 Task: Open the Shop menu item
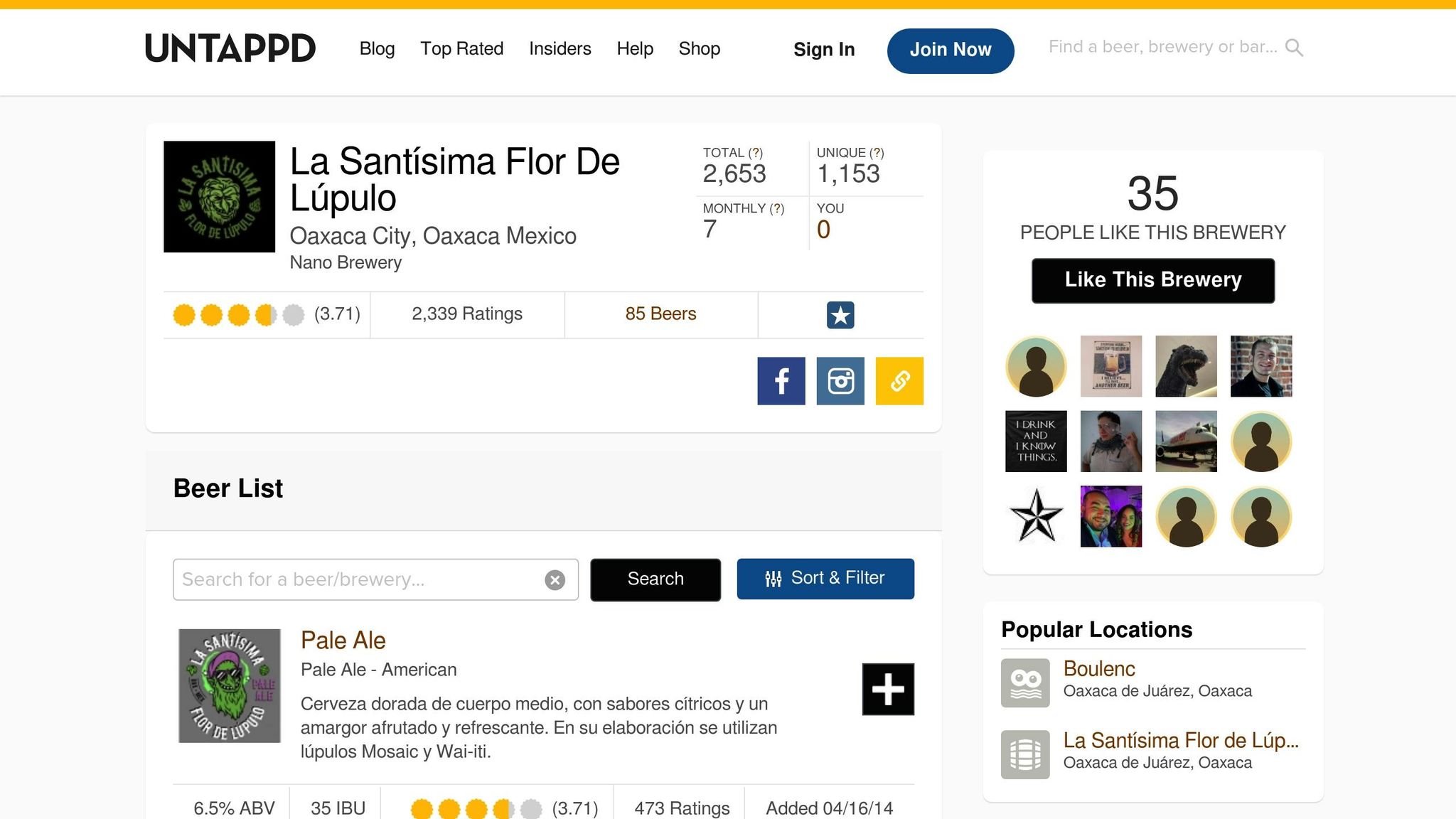click(x=700, y=48)
